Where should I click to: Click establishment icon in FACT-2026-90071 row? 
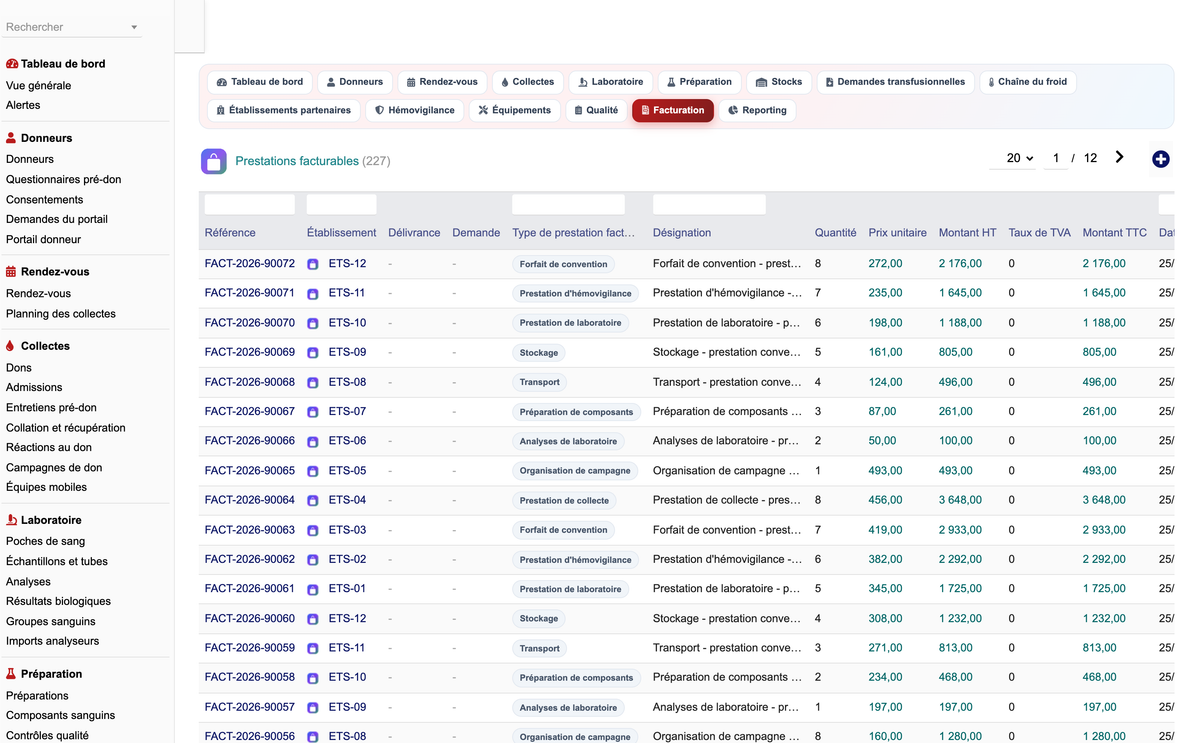pos(313,294)
